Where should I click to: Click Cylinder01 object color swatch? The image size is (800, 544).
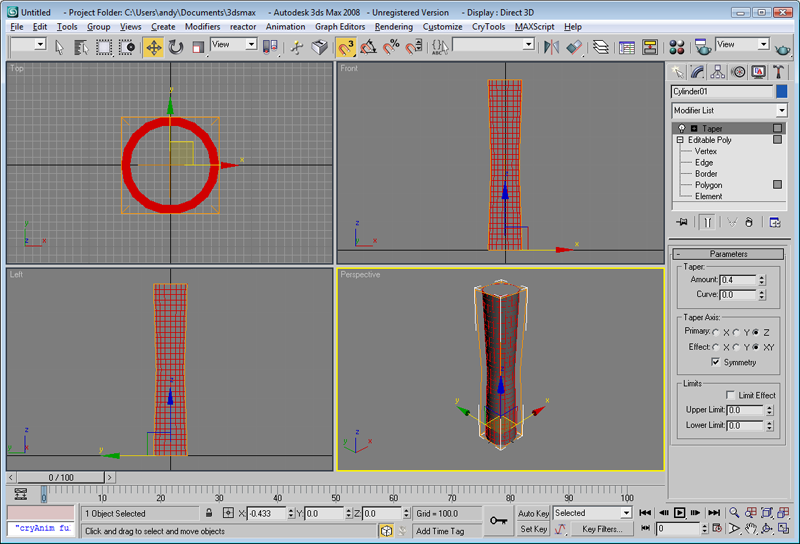click(781, 91)
